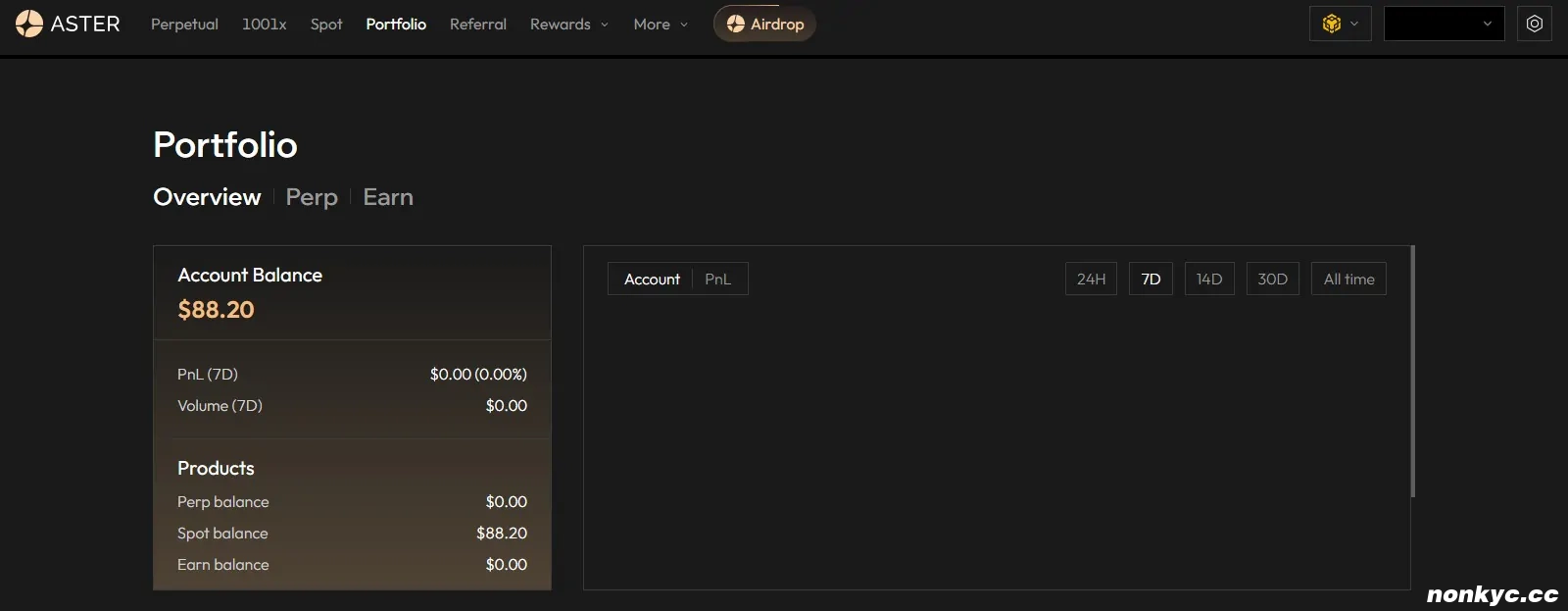The image size is (1568, 611).
Task: Switch to the Perp portfolio tab
Action: click(312, 197)
